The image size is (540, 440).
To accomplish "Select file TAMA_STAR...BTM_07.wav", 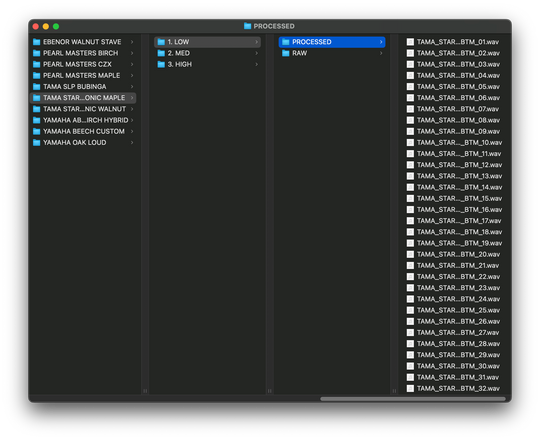I will click(458, 109).
